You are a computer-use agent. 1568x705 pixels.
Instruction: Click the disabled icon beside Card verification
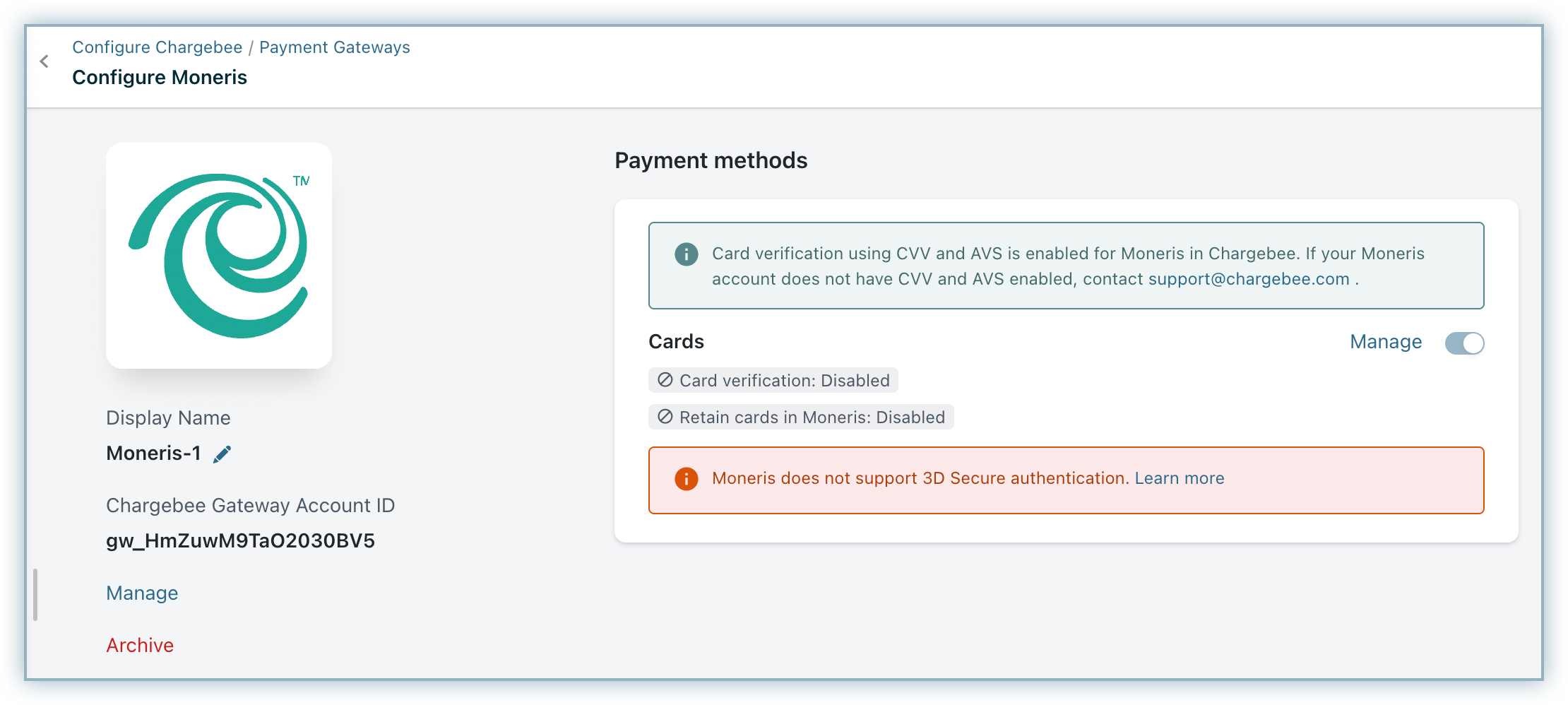tap(665, 380)
